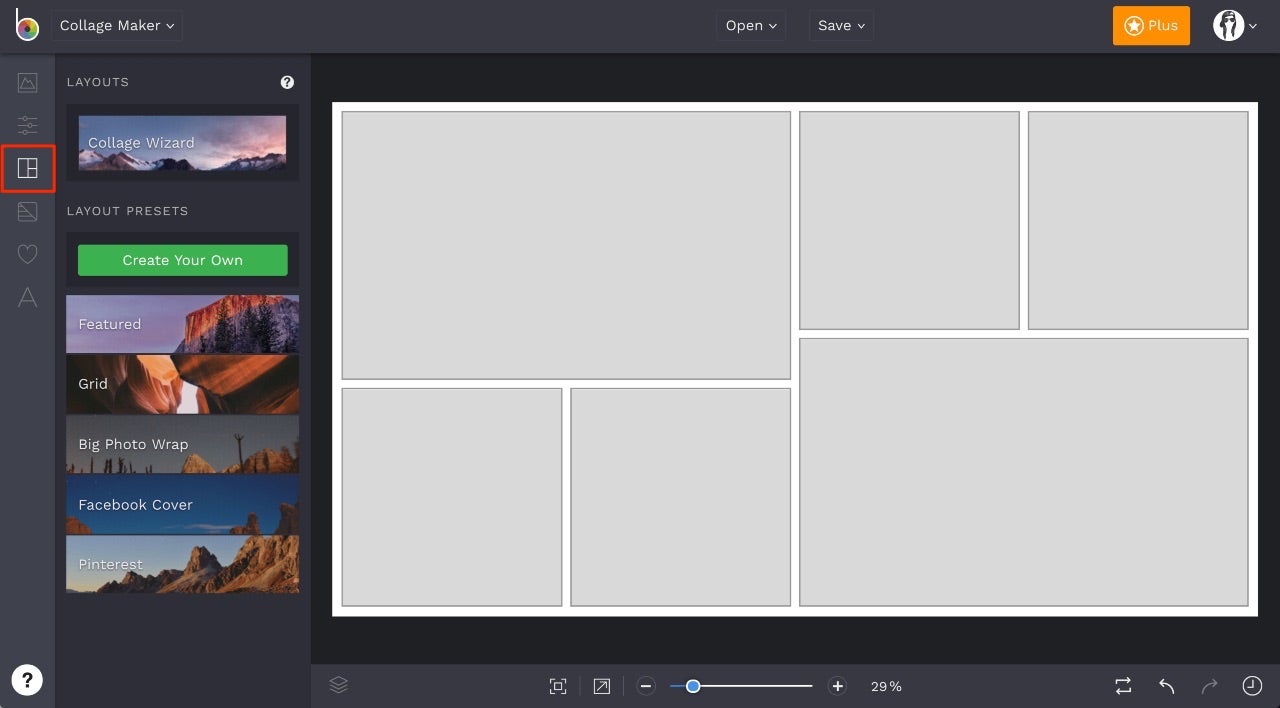Click the Create Your Own button
This screenshot has height=708, width=1280.
point(182,260)
